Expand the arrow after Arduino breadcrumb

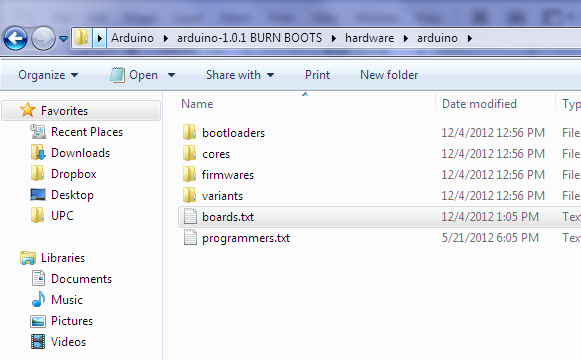166,39
